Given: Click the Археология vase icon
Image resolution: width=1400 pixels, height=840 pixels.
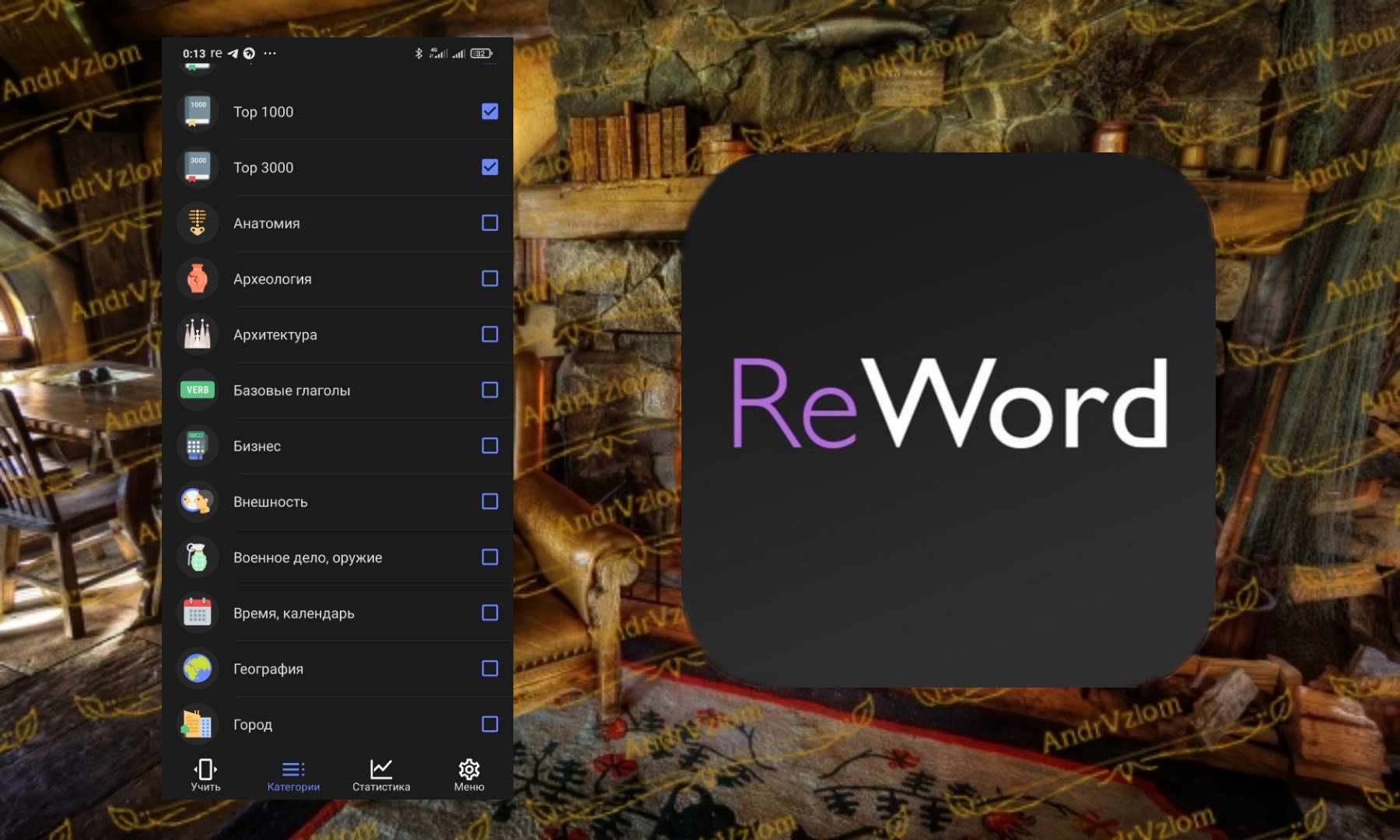Looking at the screenshot, I should click(x=198, y=278).
